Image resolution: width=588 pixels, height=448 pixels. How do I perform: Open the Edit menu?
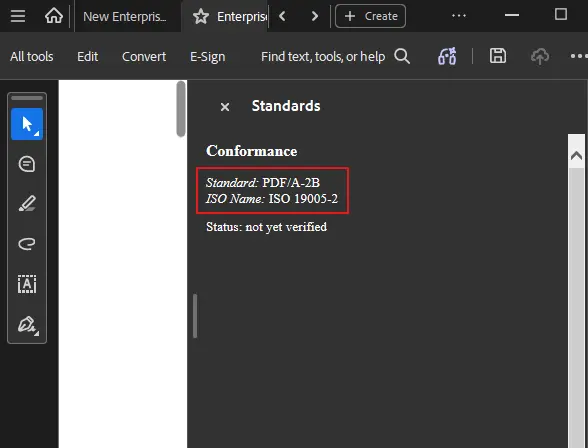[x=87, y=57]
